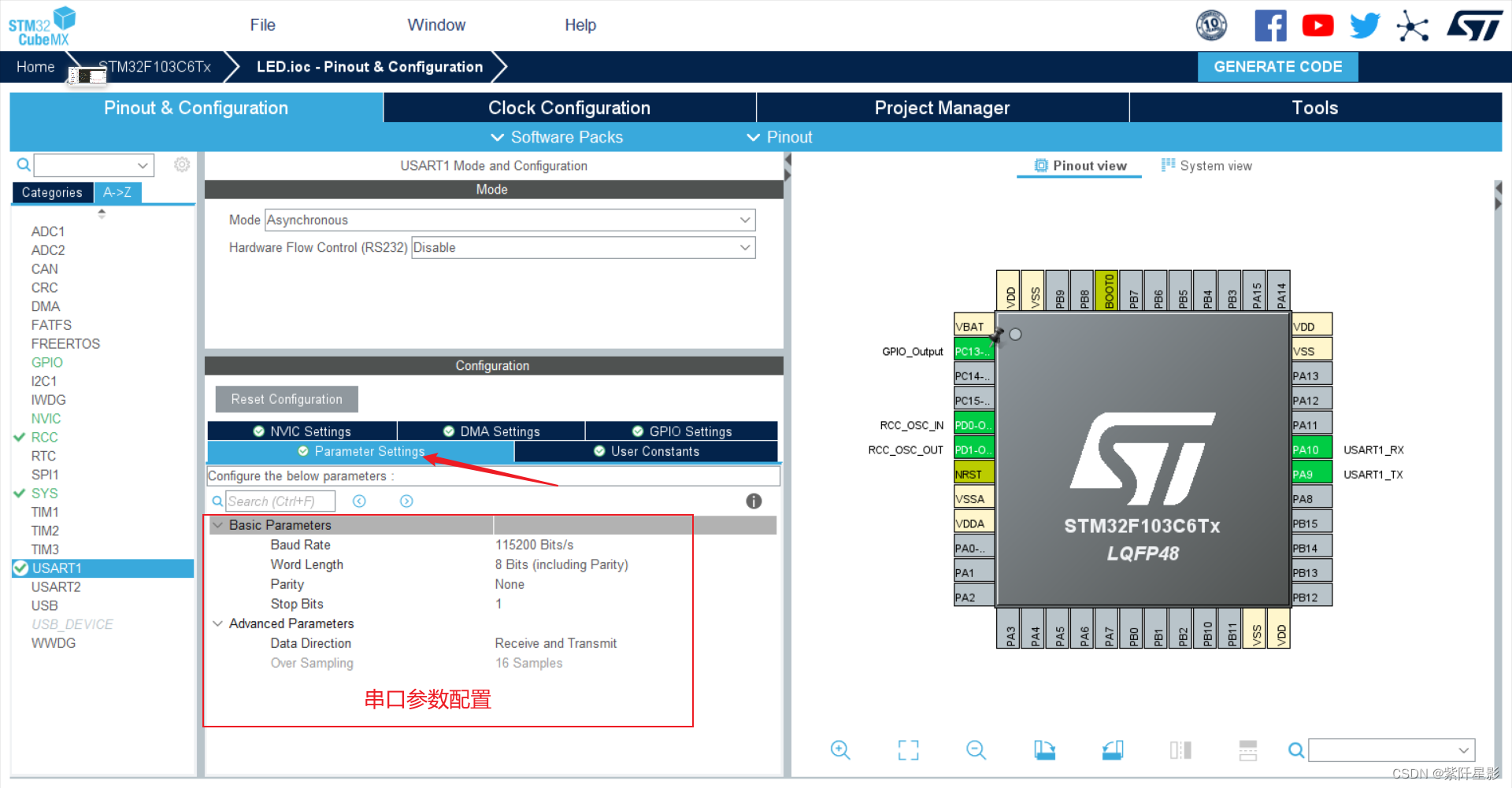The height and width of the screenshot is (788, 1512).
Task: Collapse the category list arrow
Action: 102,213
